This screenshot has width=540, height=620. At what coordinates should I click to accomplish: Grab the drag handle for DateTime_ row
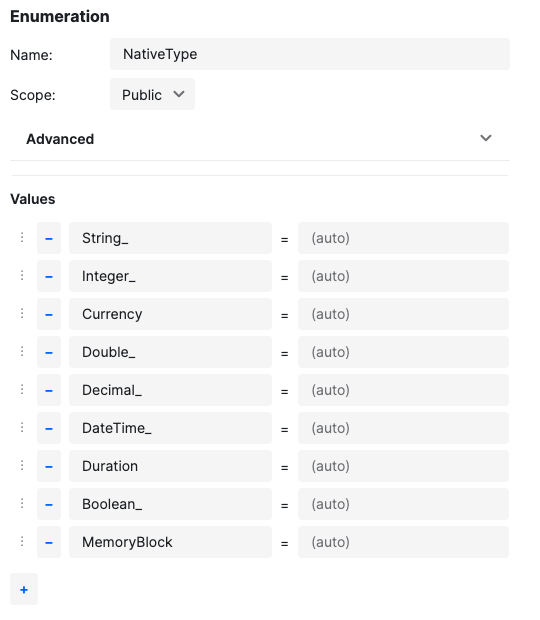(x=22, y=427)
